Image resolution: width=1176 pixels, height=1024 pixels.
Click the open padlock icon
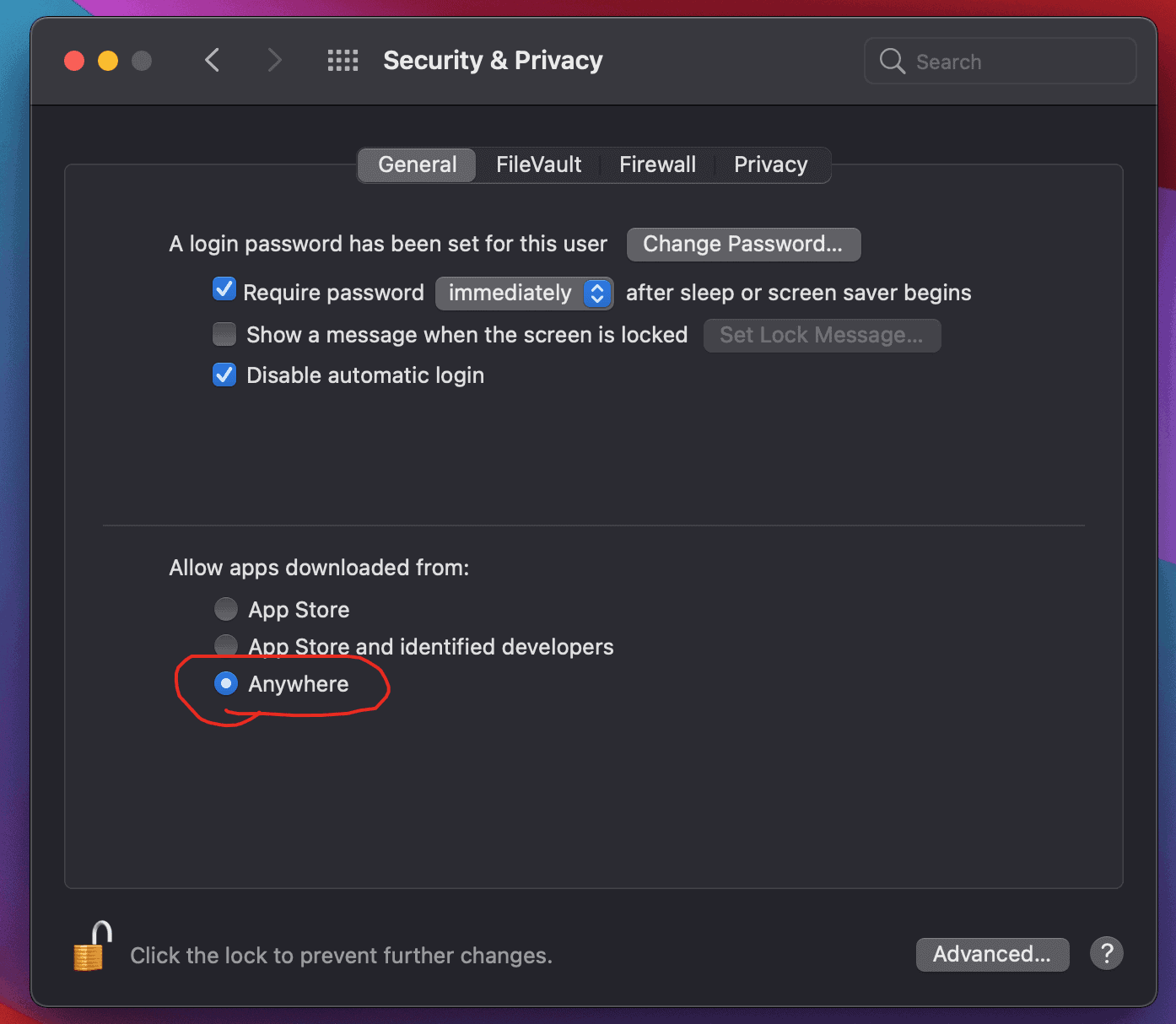(92, 947)
